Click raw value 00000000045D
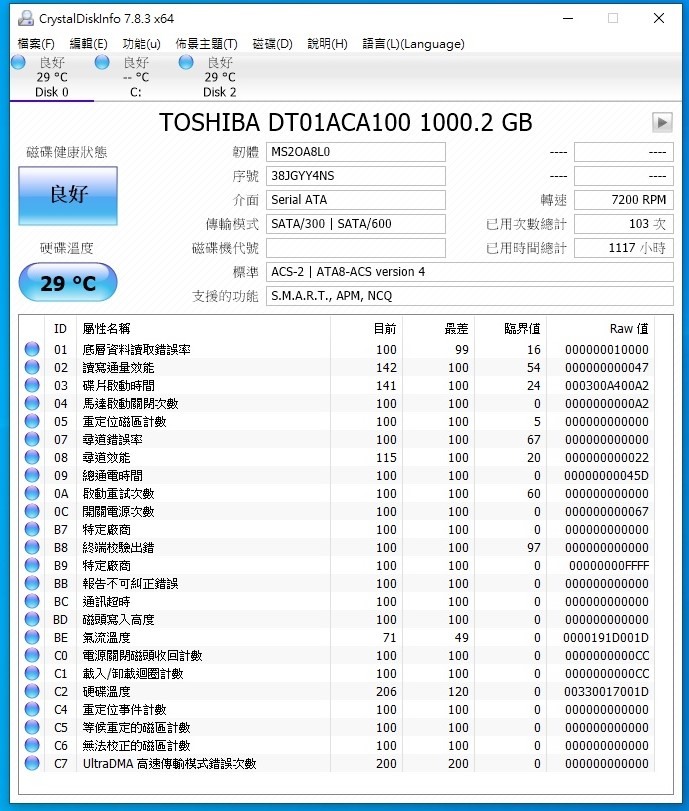 [606, 475]
